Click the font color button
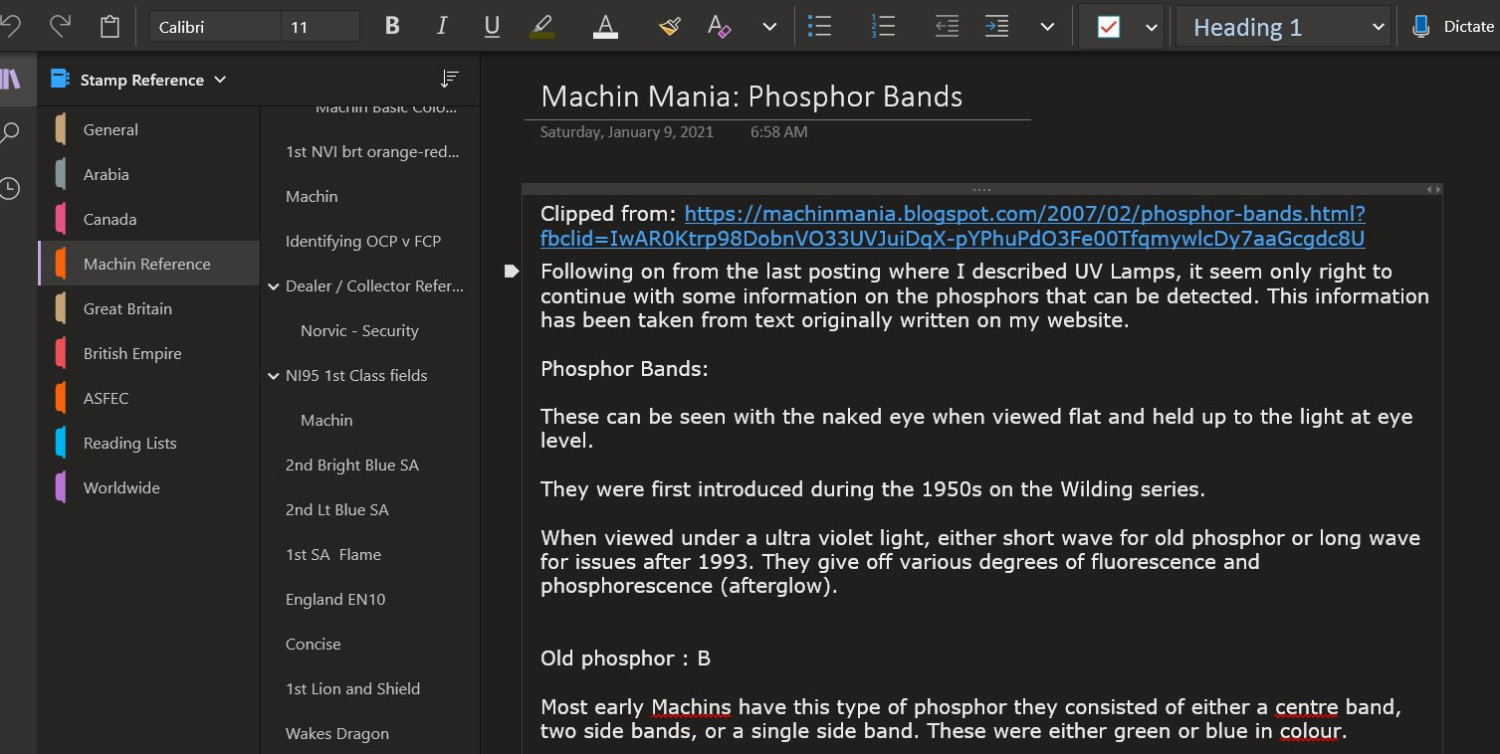 pyautogui.click(x=605, y=27)
